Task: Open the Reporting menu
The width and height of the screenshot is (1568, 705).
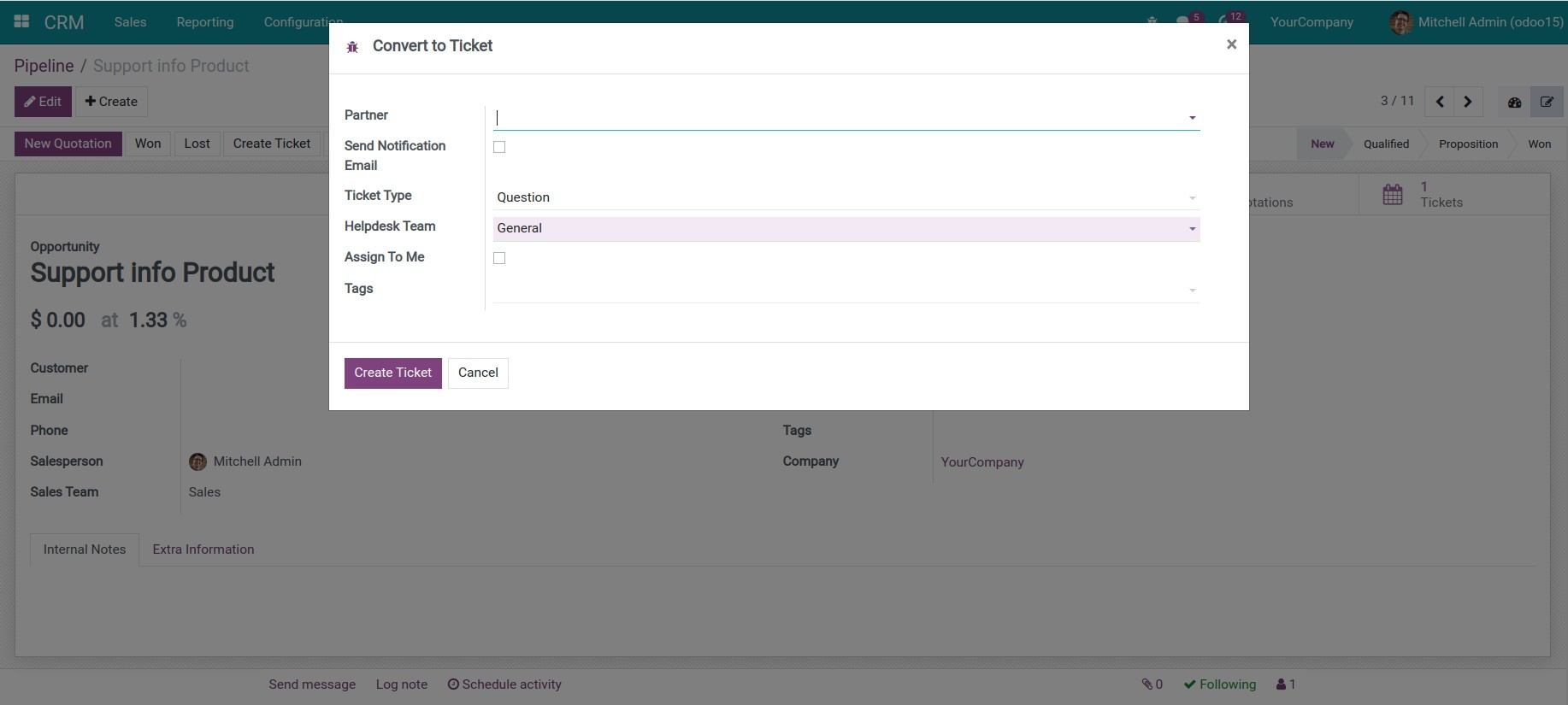Action: (204, 22)
